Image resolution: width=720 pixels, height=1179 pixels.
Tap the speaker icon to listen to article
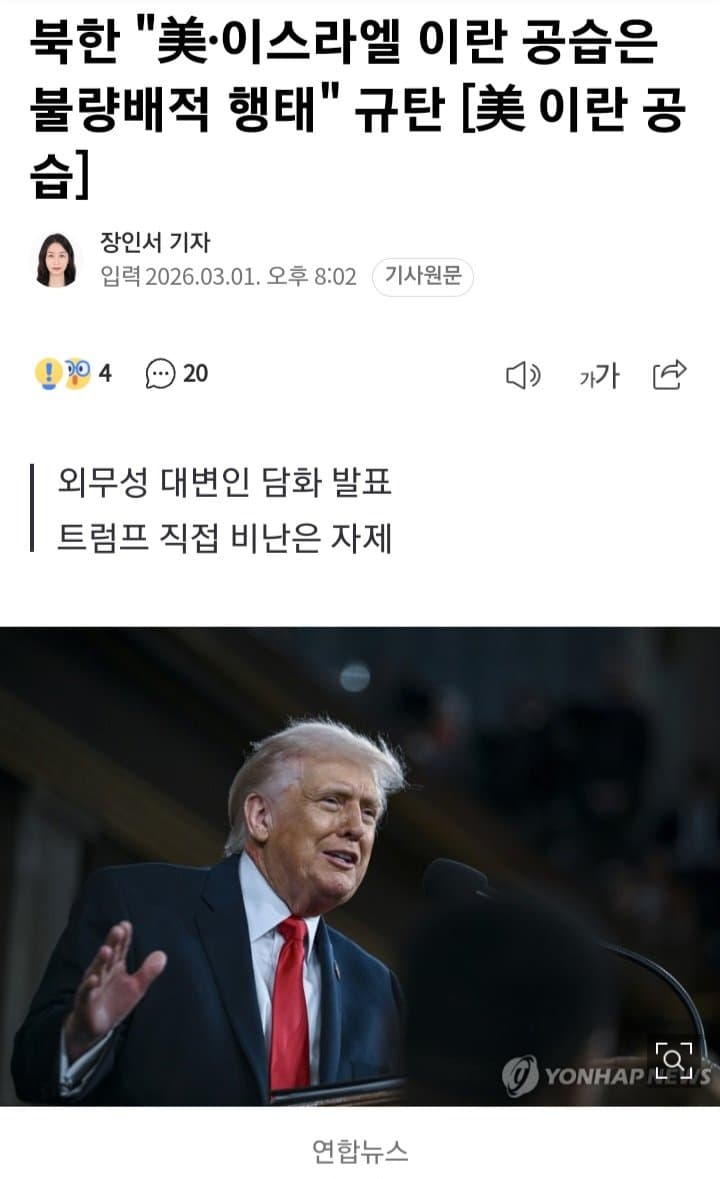coord(522,374)
